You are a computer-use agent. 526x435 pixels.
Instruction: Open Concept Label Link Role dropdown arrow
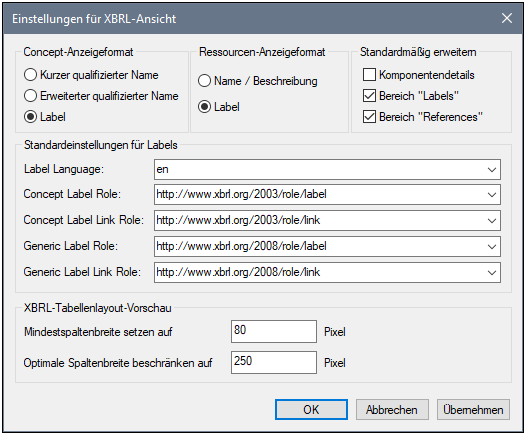(x=492, y=221)
